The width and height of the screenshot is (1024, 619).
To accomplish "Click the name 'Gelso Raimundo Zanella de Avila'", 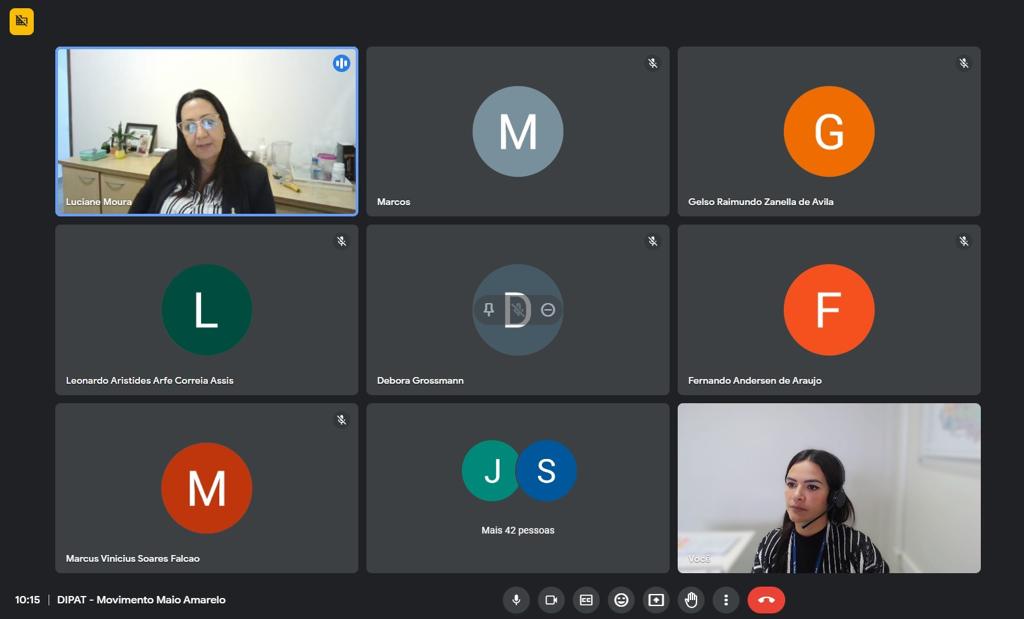I will tap(761, 202).
